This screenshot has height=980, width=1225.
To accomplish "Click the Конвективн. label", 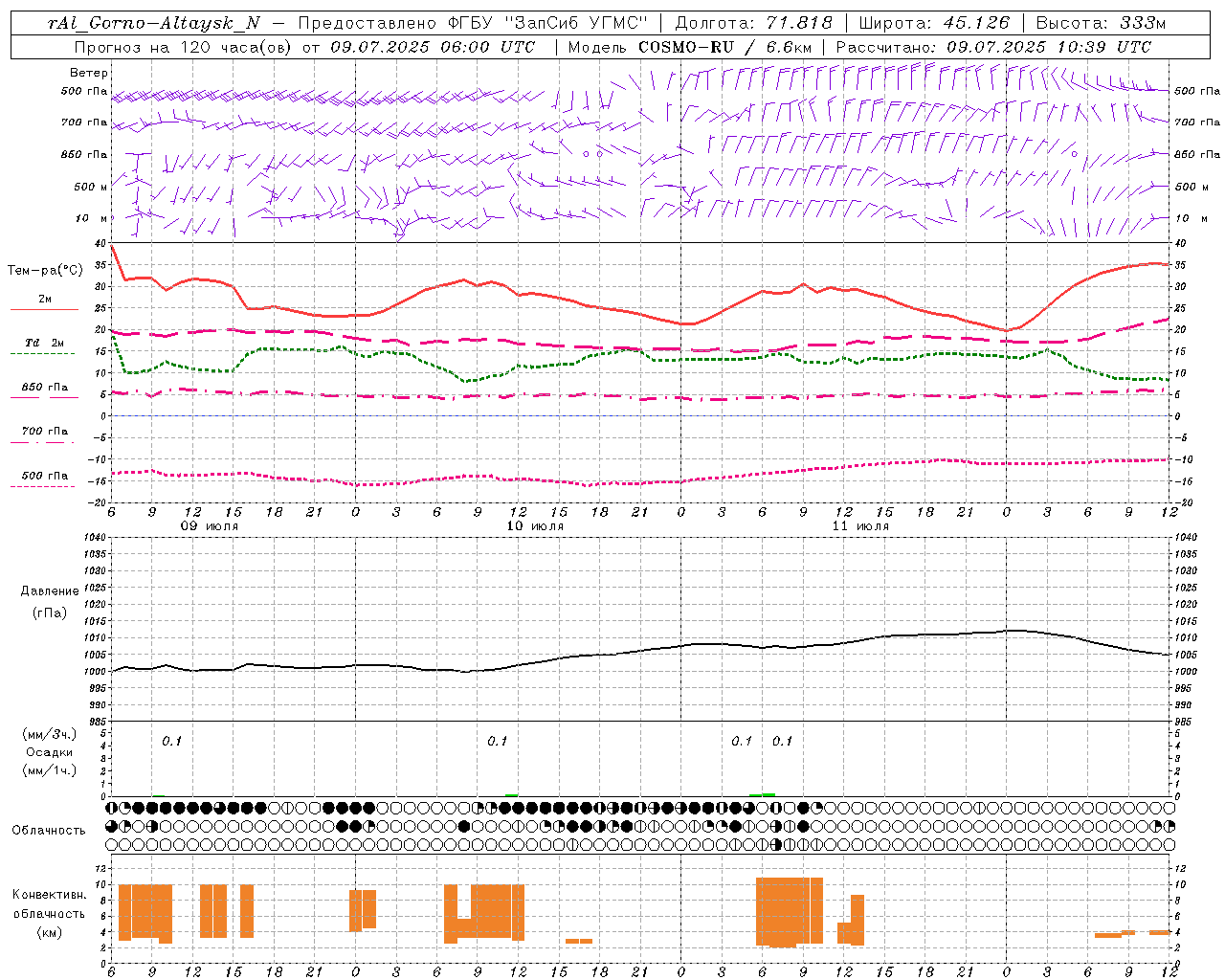I will [50, 895].
